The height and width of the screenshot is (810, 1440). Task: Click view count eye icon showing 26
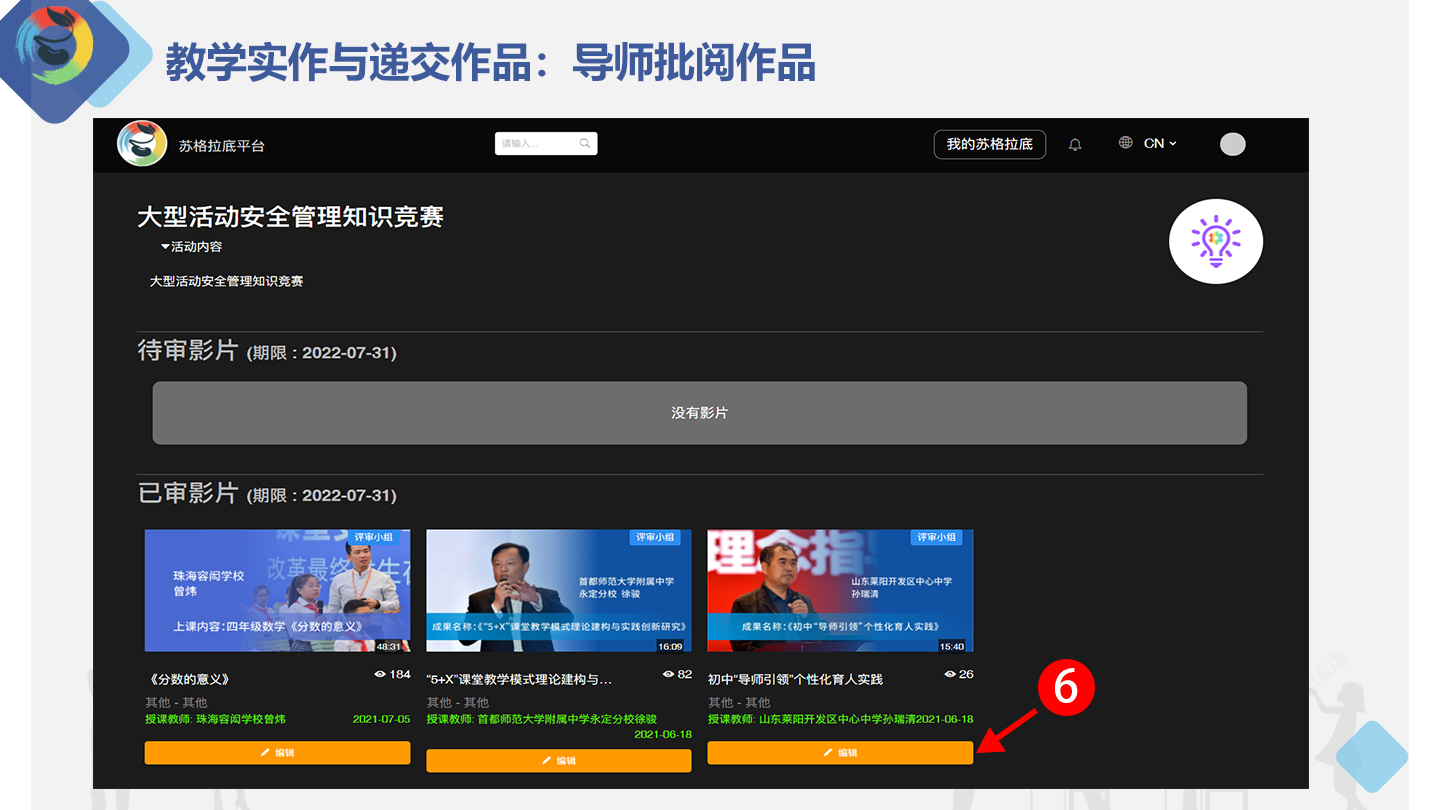tap(950, 674)
